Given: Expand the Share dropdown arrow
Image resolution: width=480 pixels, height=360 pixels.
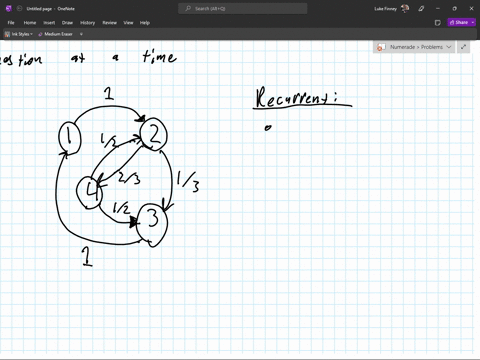Looking at the screenshot, I should click(x=473, y=22).
